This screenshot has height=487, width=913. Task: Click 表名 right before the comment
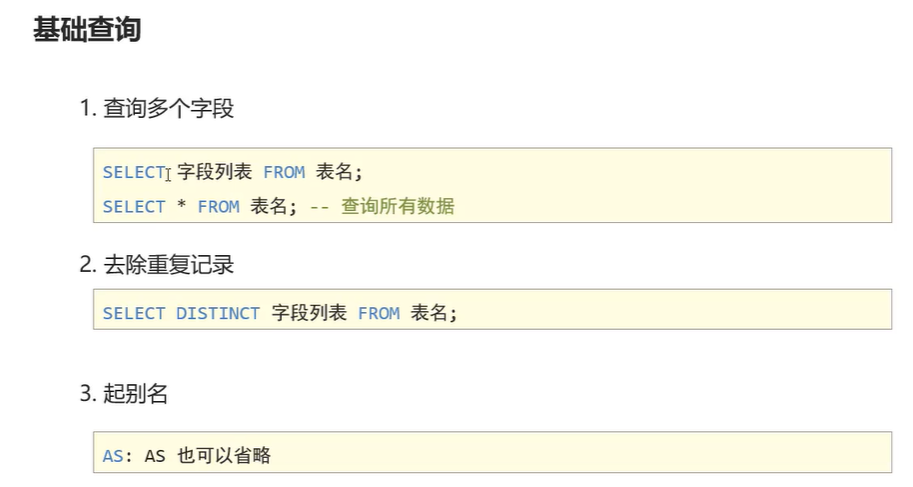268,206
